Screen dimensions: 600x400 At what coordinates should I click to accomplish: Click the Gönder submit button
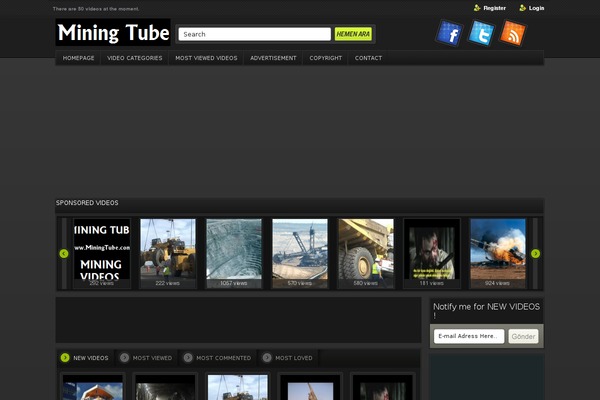pyautogui.click(x=523, y=336)
